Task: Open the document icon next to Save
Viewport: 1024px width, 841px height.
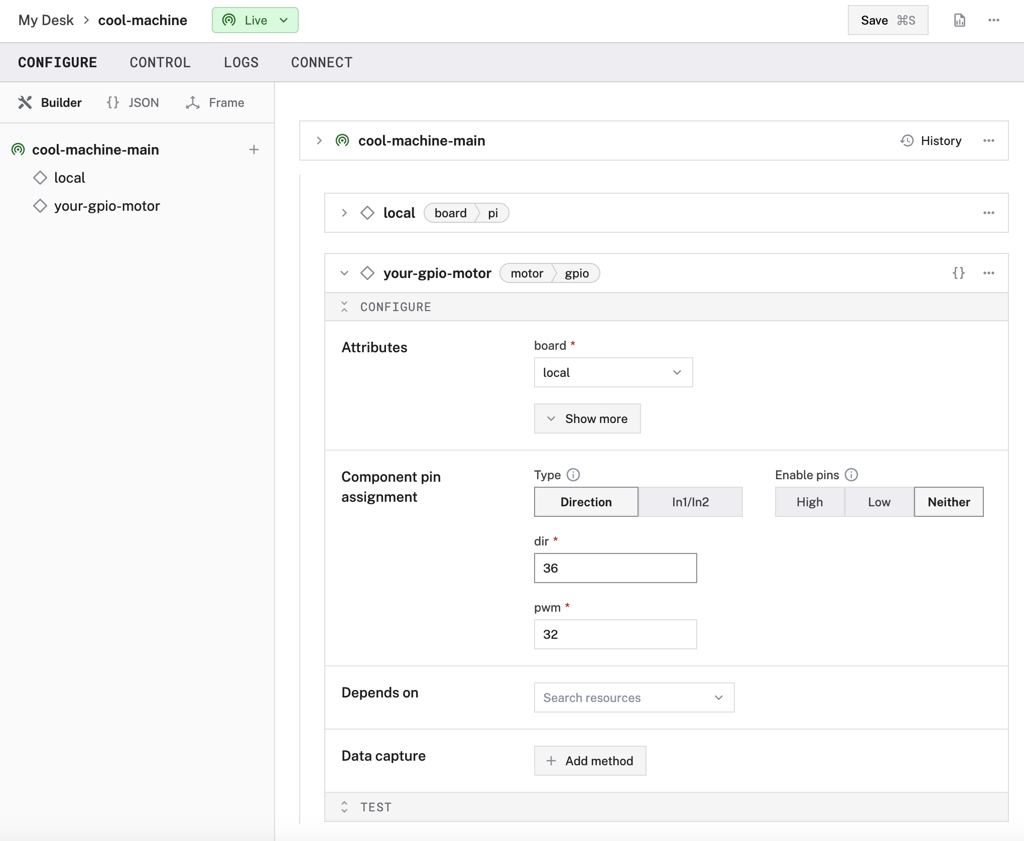Action: click(x=959, y=20)
